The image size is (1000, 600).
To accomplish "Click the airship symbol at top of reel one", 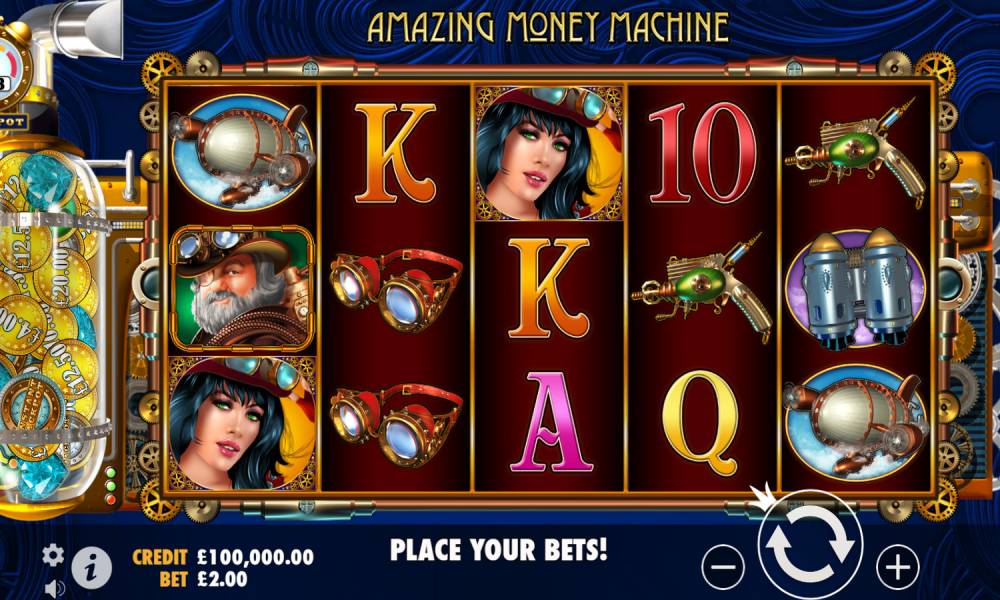I will click(x=242, y=153).
